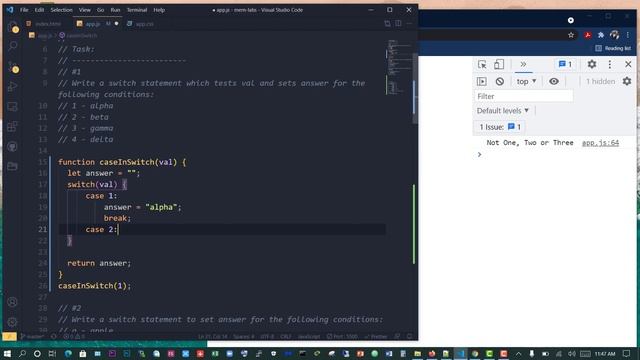Open the Chrome extensions puzzle icon
640x360 pixels.
pyautogui.click(x=601, y=35)
